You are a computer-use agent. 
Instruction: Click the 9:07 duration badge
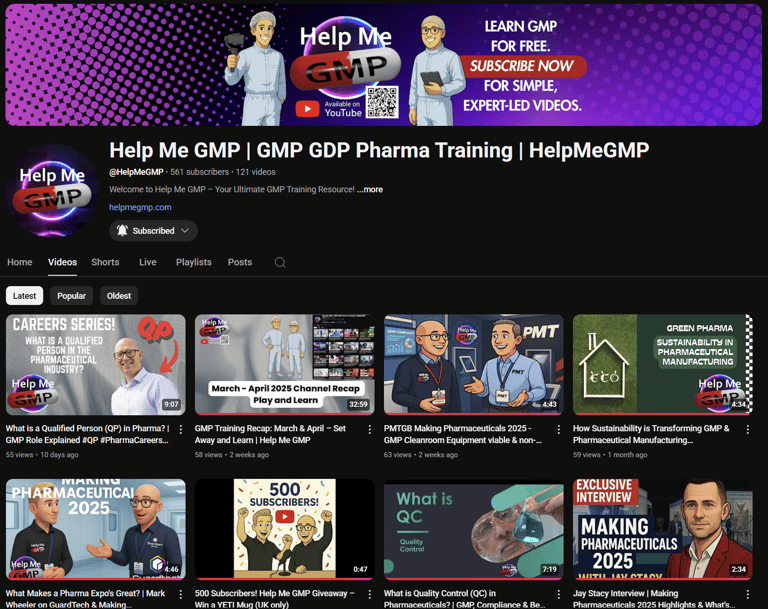[x=171, y=404]
